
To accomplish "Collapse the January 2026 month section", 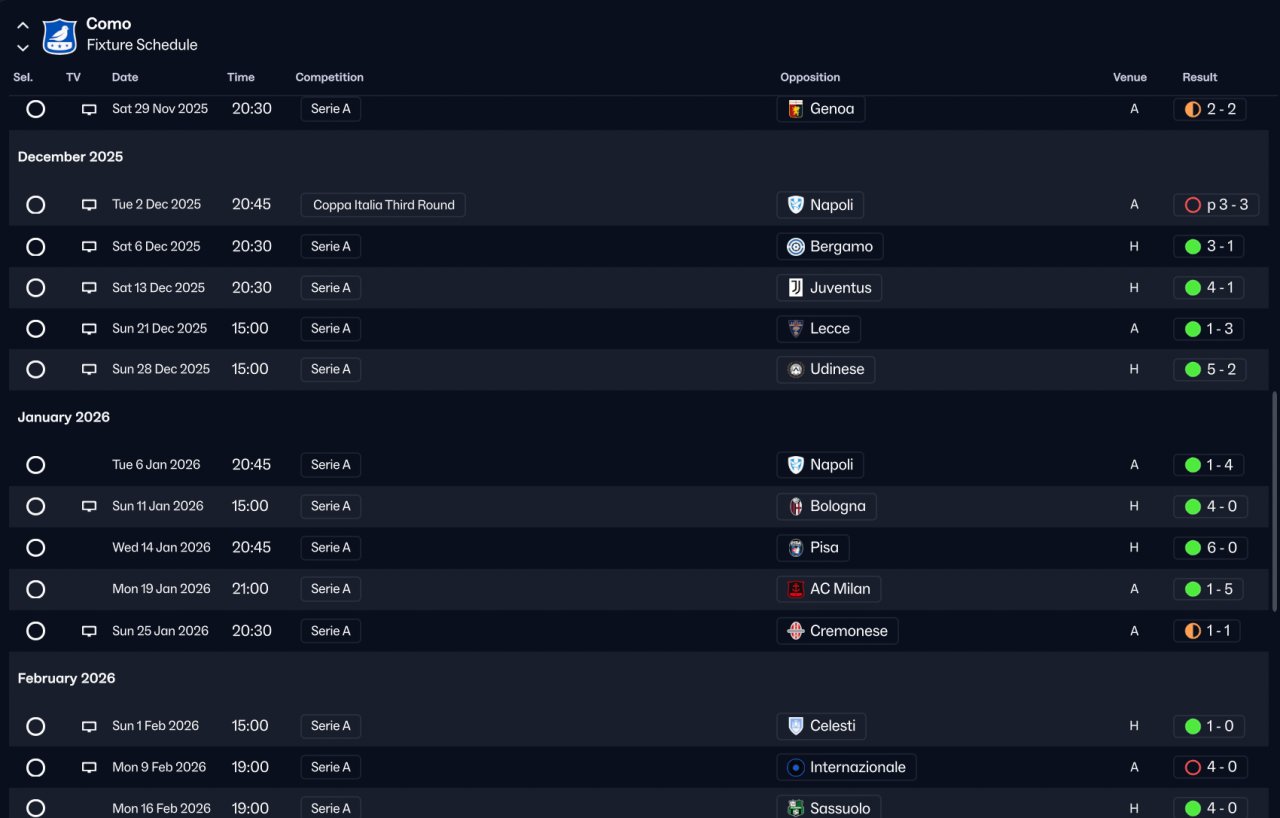I will pos(64,417).
